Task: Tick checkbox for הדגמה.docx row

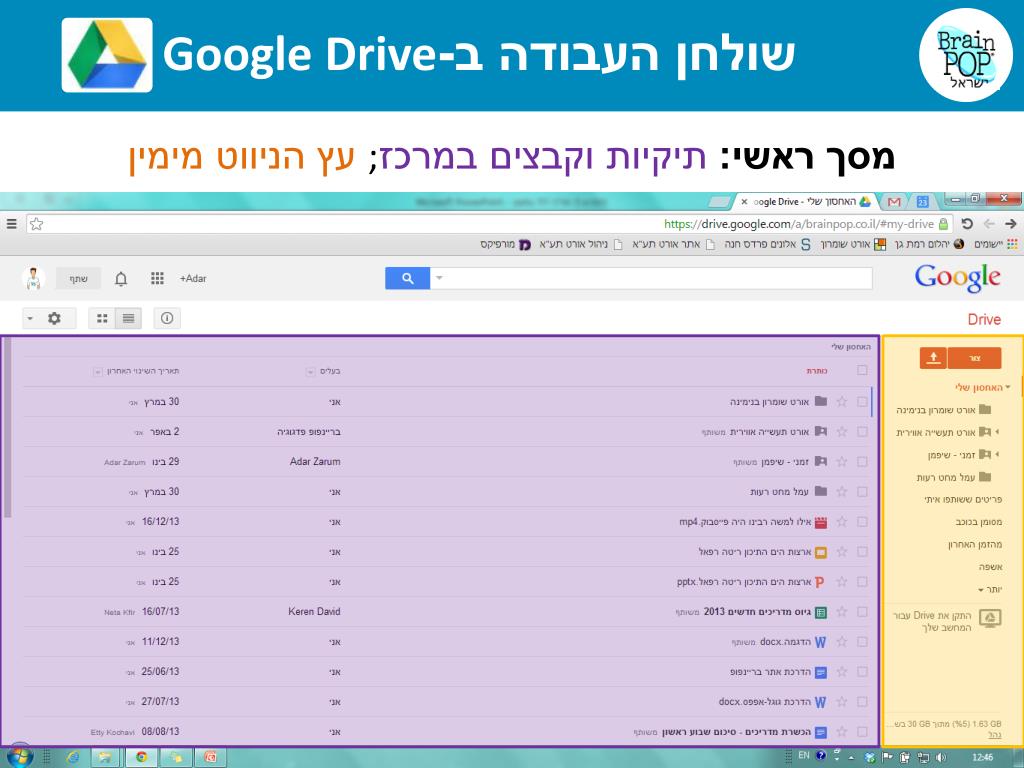Action: 862,642
